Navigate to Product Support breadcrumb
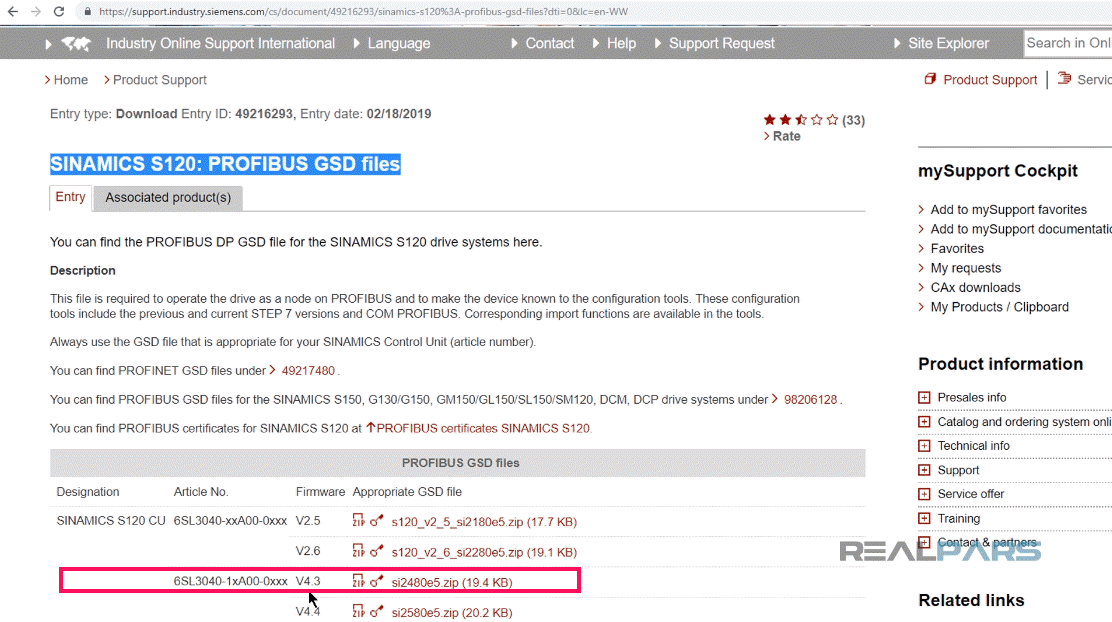Image resolution: width=1112 pixels, height=622 pixels. click(160, 80)
